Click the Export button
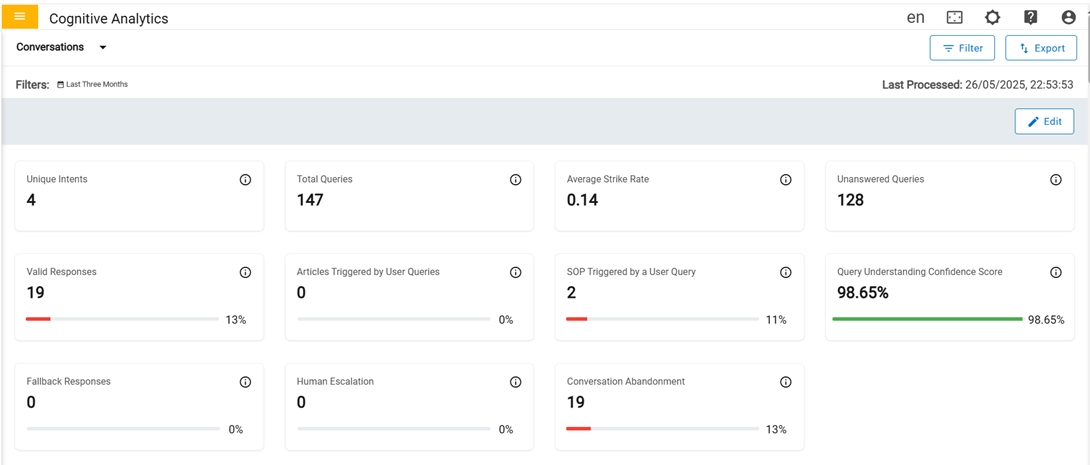The width and height of the screenshot is (1090, 465). pyautogui.click(x=1040, y=48)
